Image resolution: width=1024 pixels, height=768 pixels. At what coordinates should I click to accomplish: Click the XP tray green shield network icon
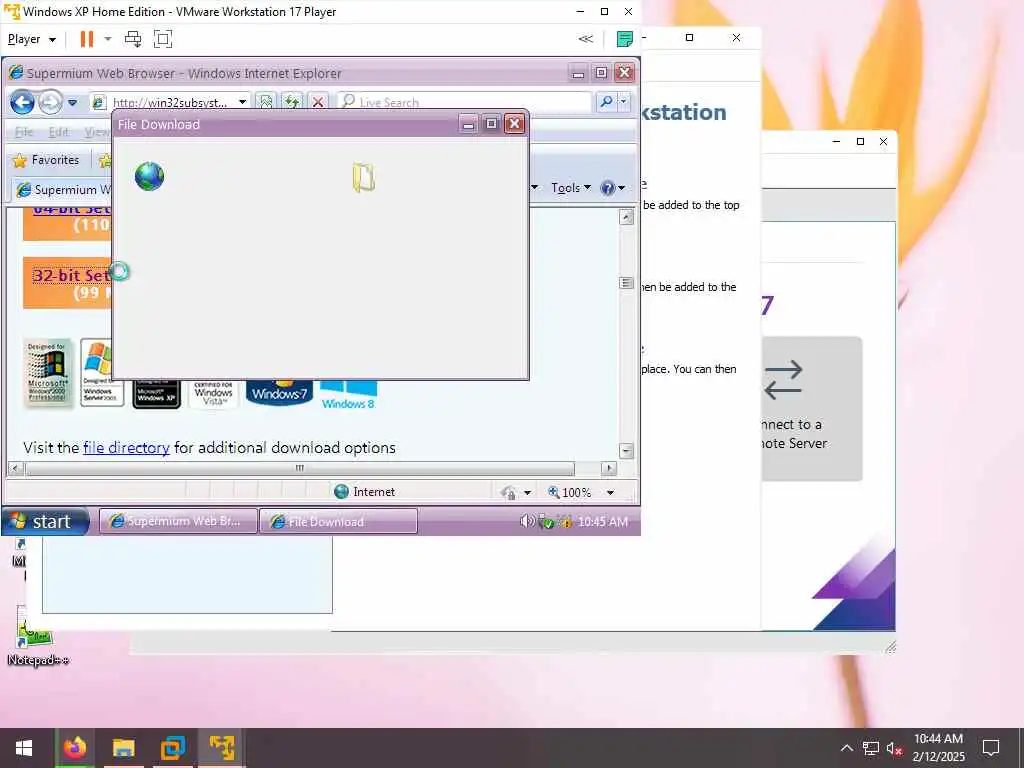click(x=546, y=522)
